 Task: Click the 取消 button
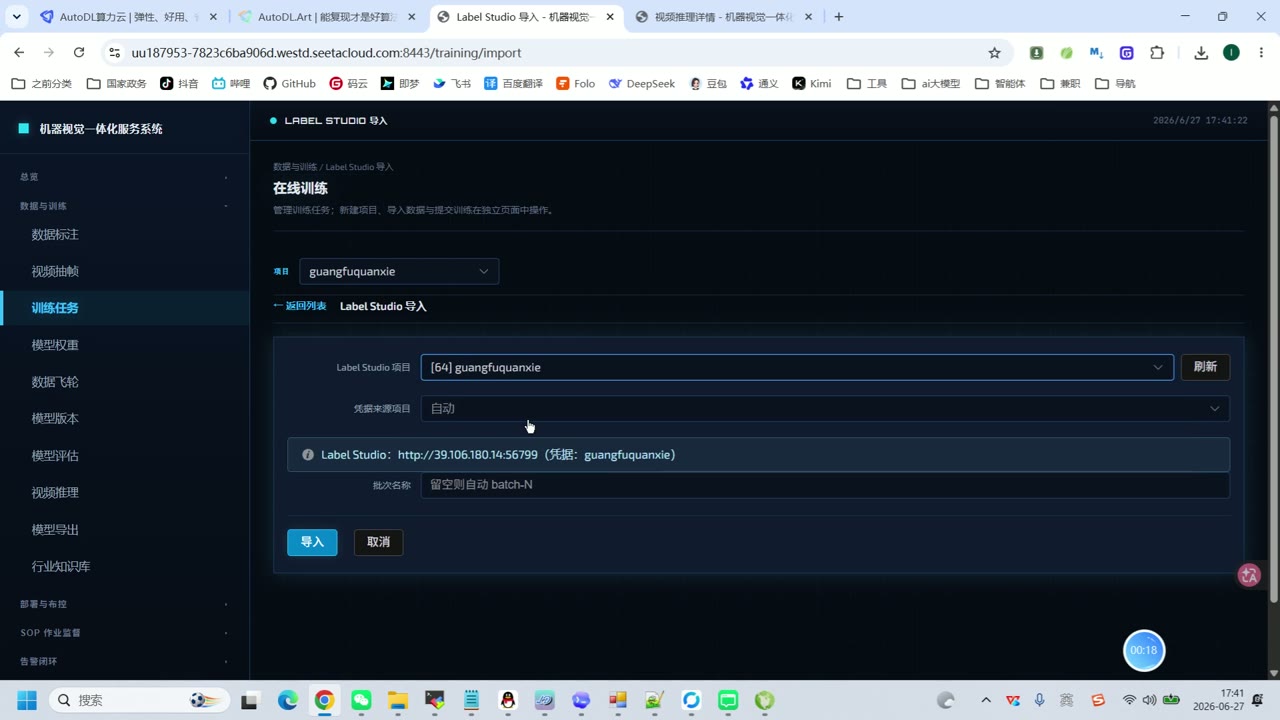[x=378, y=542]
